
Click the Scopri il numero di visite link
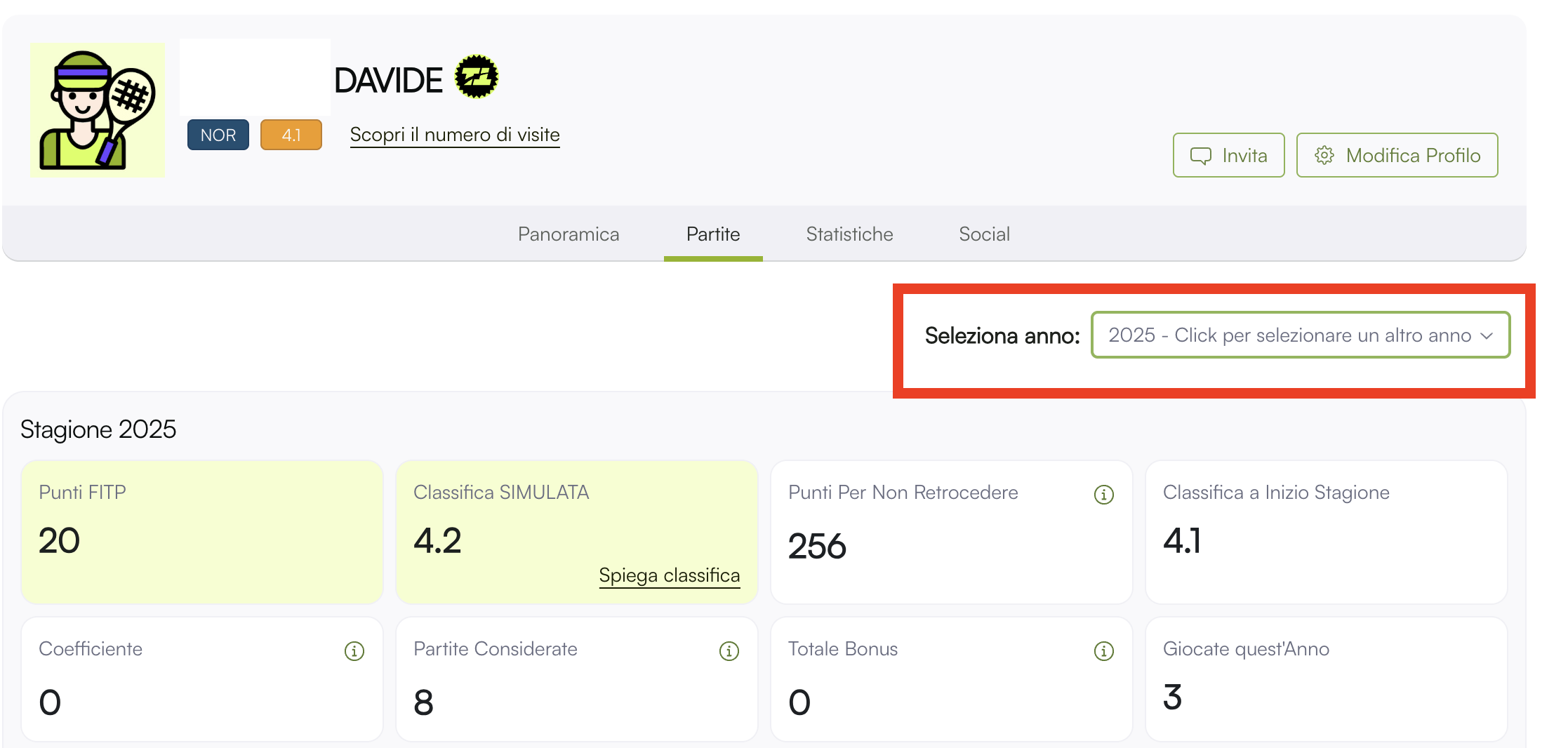click(x=455, y=135)
